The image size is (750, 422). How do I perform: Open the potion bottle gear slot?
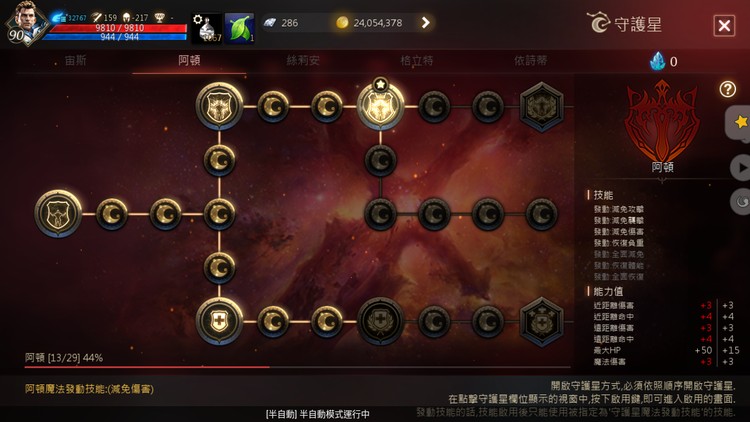207,28
